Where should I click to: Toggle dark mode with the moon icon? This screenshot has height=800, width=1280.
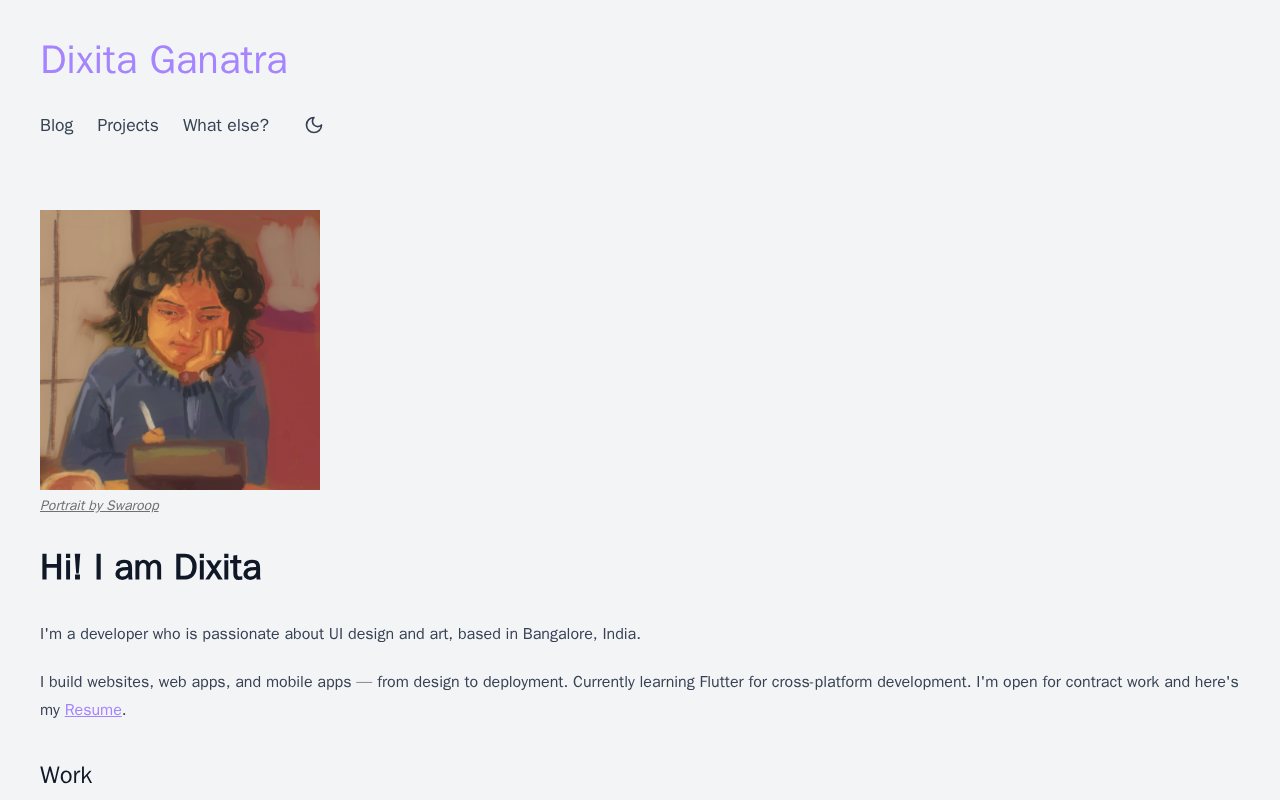[x=314, y=125]
